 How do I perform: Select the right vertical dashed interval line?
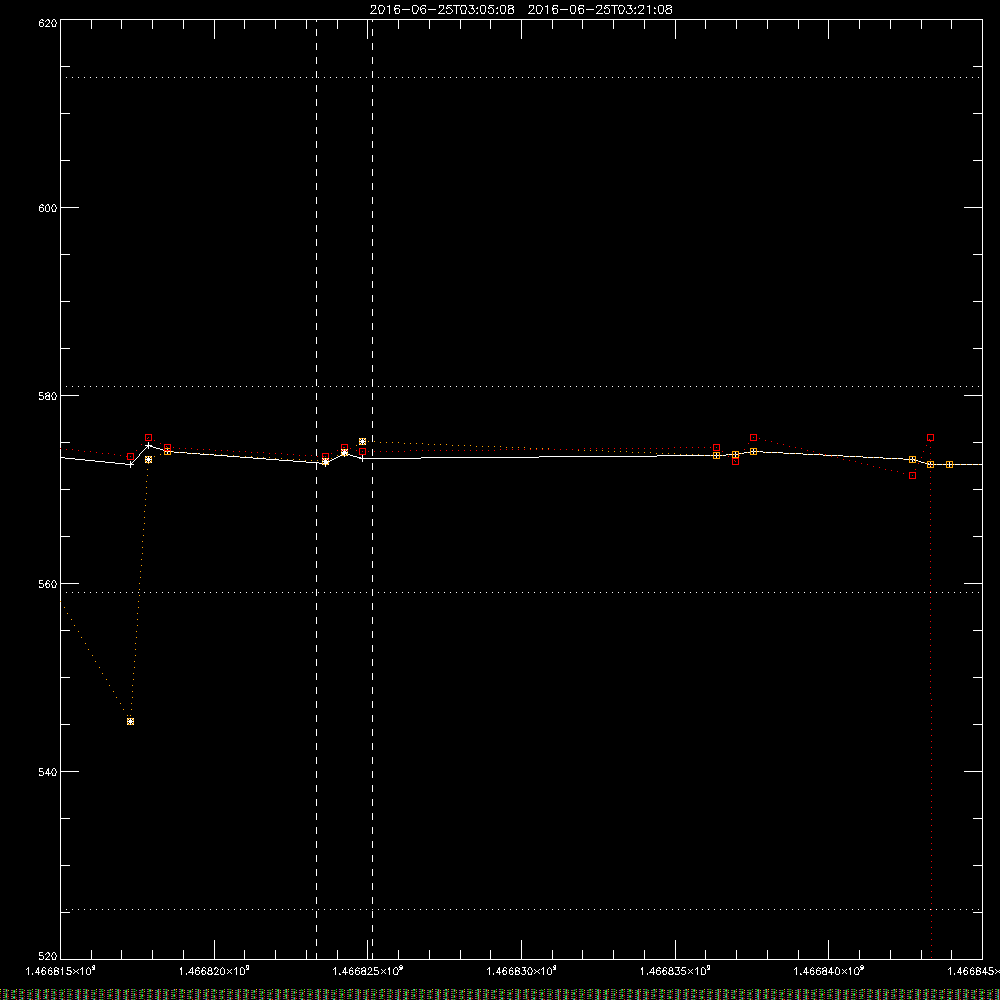372,488
